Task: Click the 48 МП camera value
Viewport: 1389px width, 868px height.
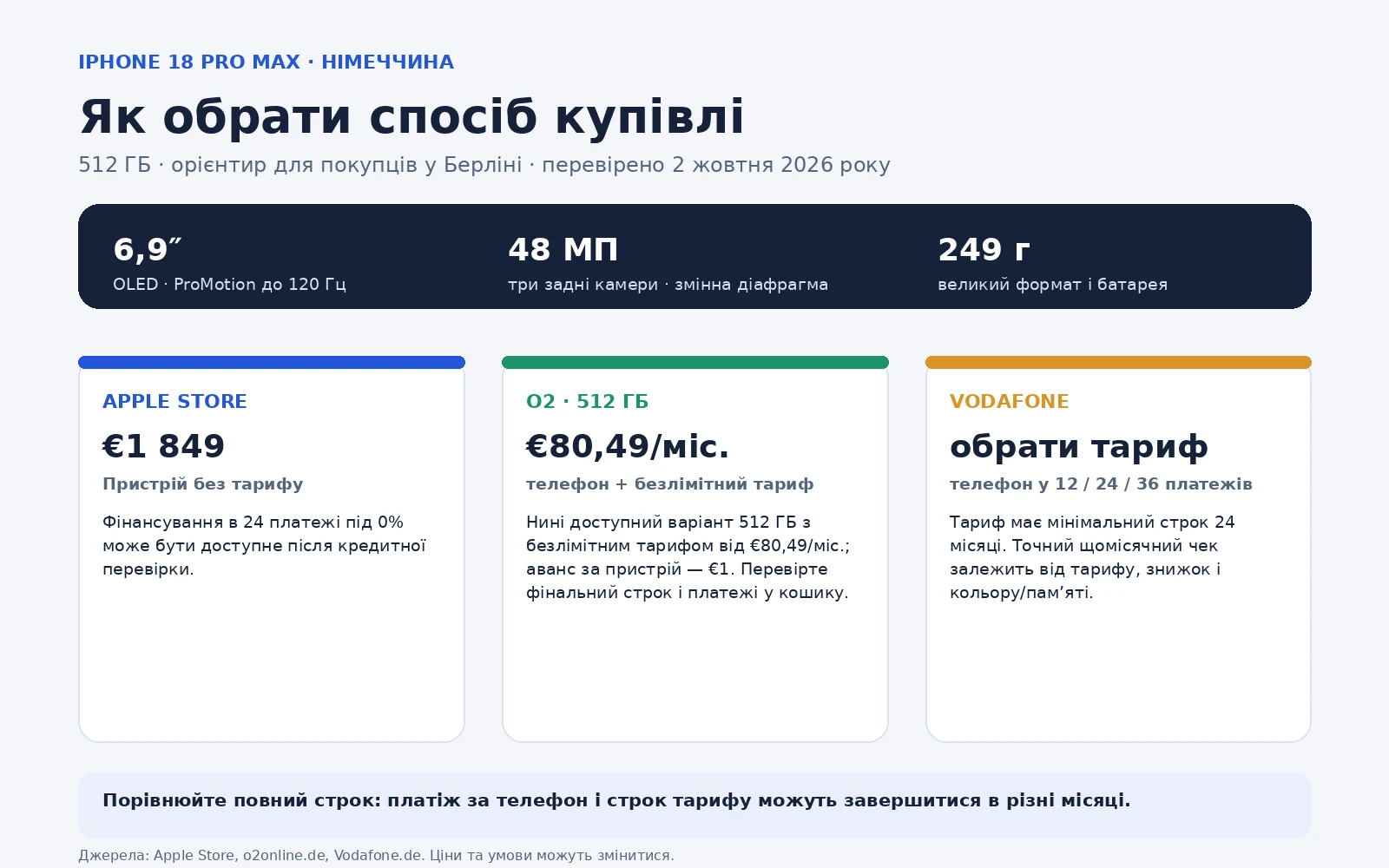Action: 563,249
